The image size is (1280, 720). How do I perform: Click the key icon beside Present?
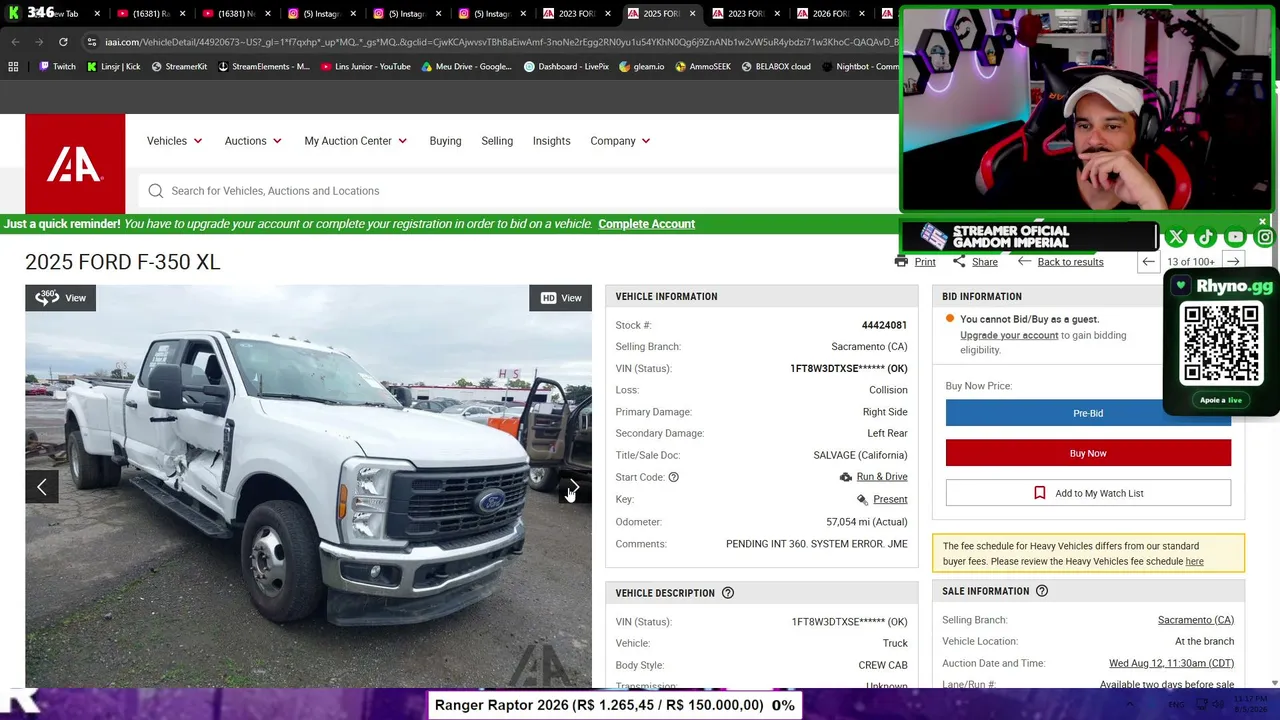click(x=862, y=499)
